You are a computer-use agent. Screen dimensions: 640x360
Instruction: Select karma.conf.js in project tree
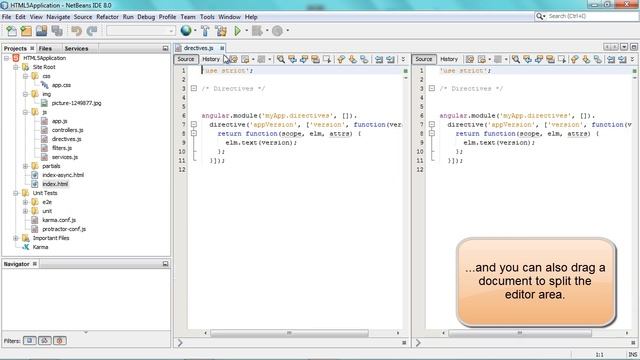pos(59,220)
